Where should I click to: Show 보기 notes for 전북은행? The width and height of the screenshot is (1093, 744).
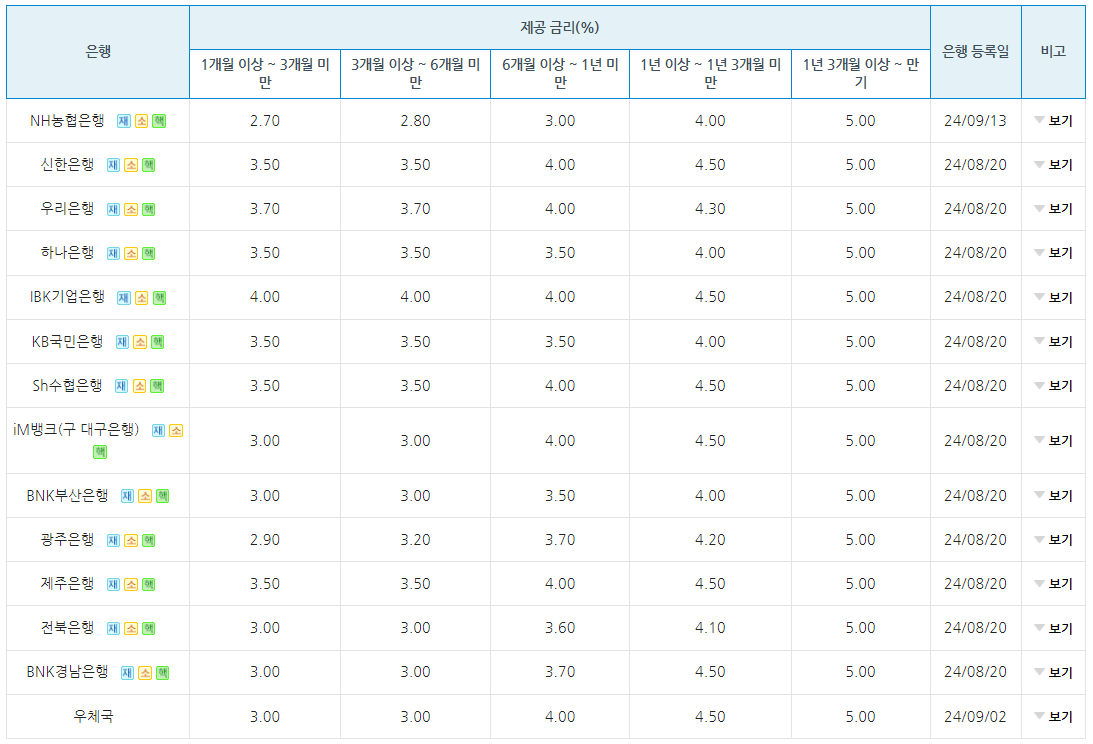pos(1053,628)
